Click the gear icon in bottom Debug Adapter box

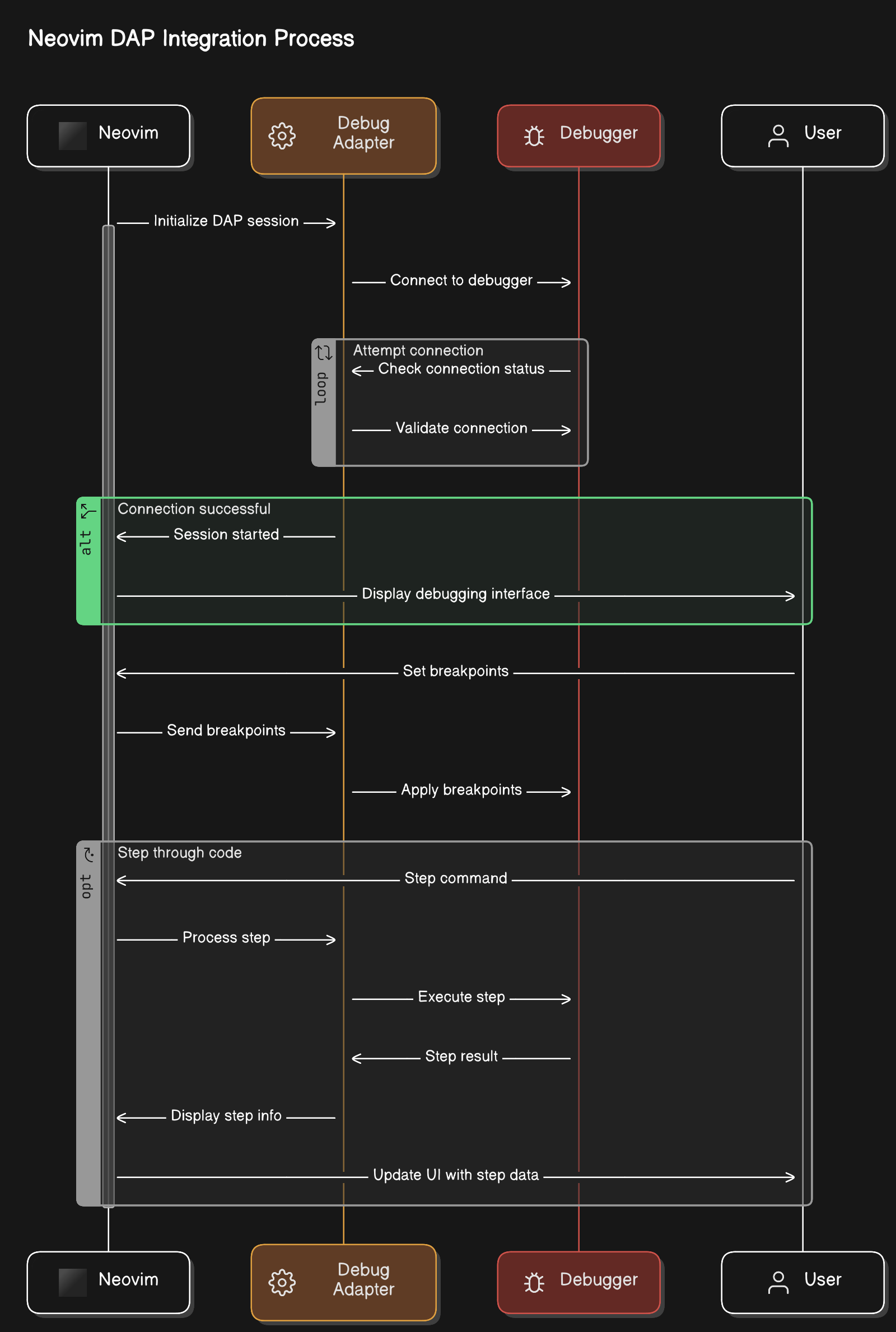[282, 1283]
